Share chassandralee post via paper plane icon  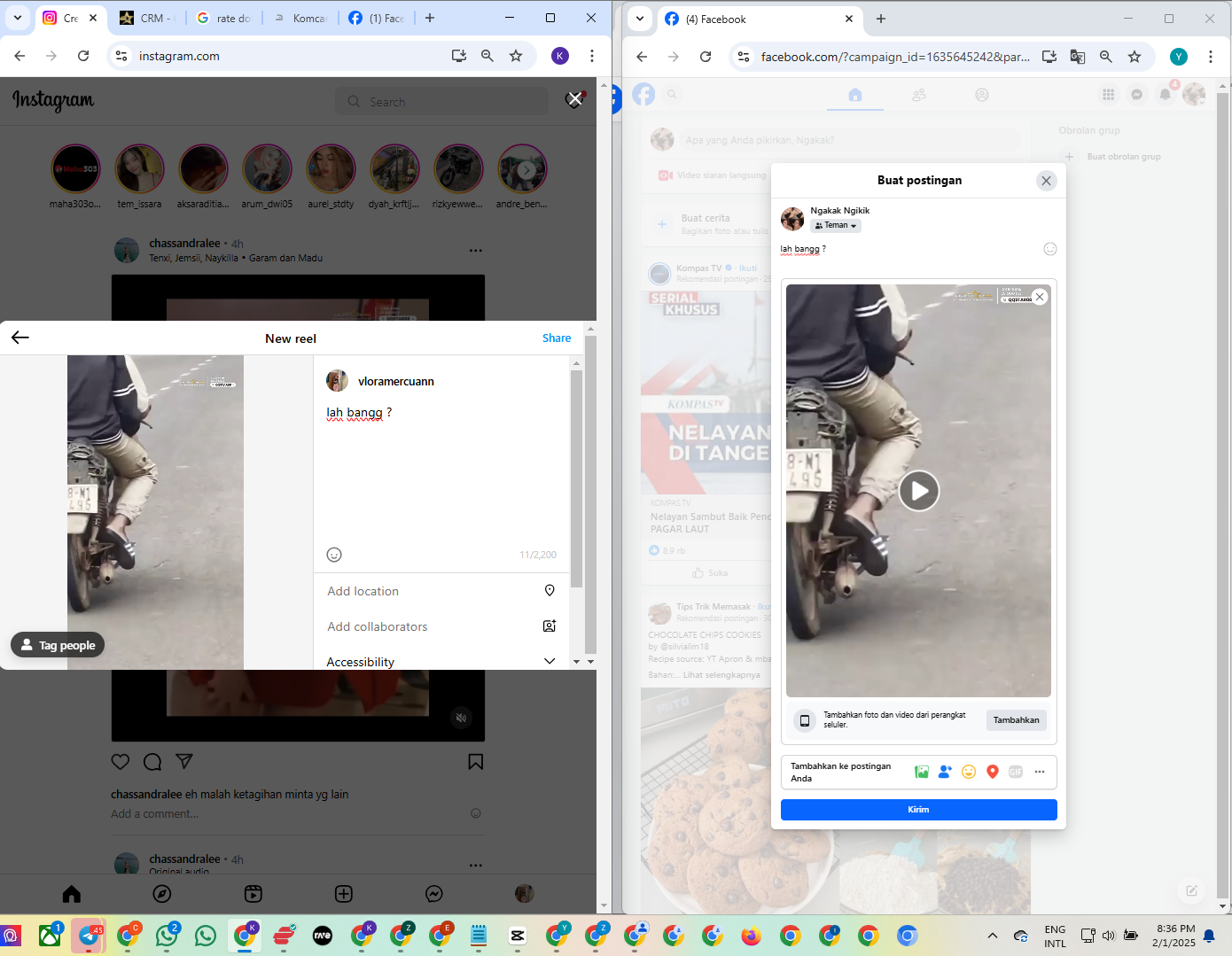pos(184,761)
